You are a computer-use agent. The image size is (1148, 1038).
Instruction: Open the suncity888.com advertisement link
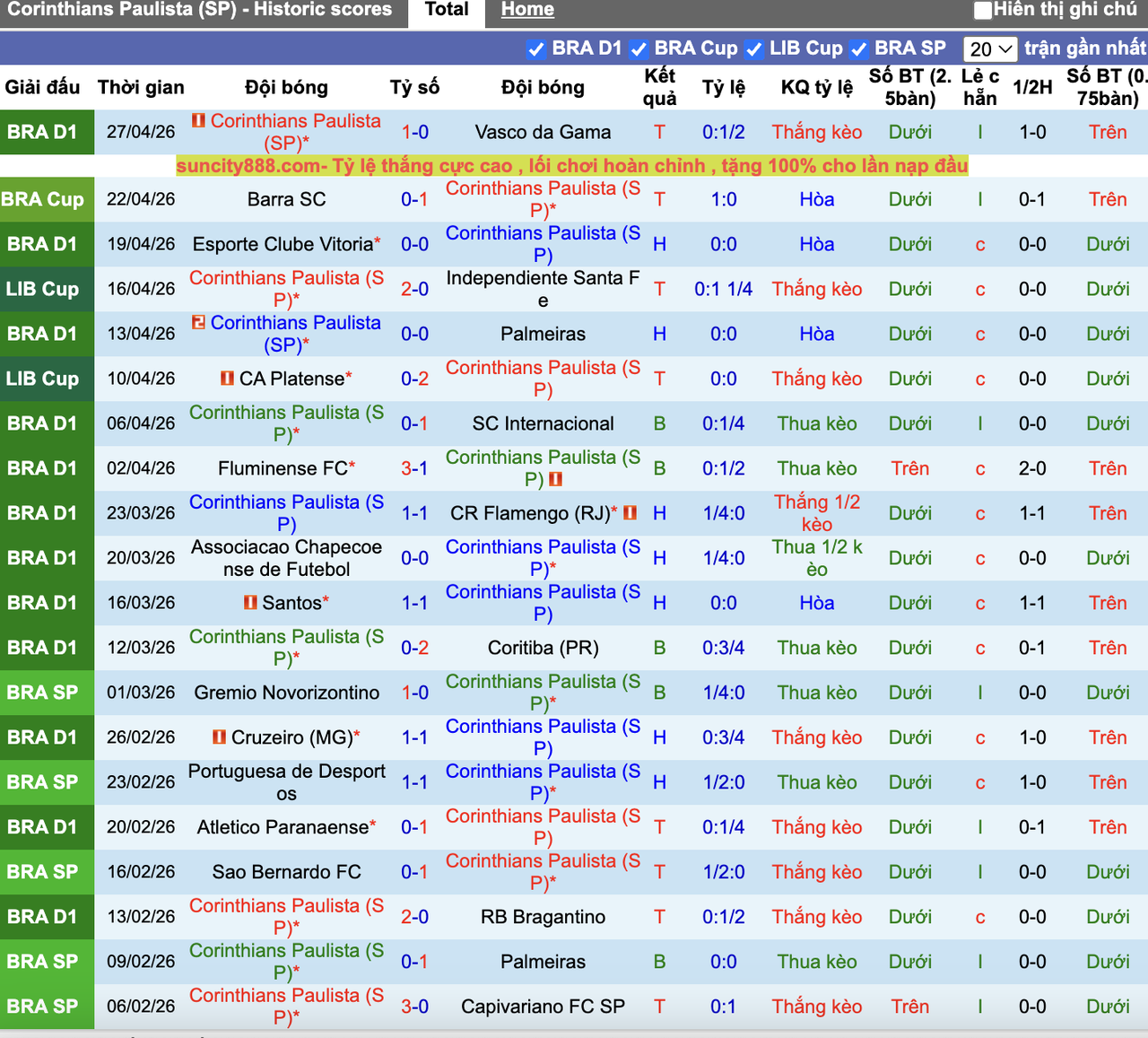click(572, 166)
